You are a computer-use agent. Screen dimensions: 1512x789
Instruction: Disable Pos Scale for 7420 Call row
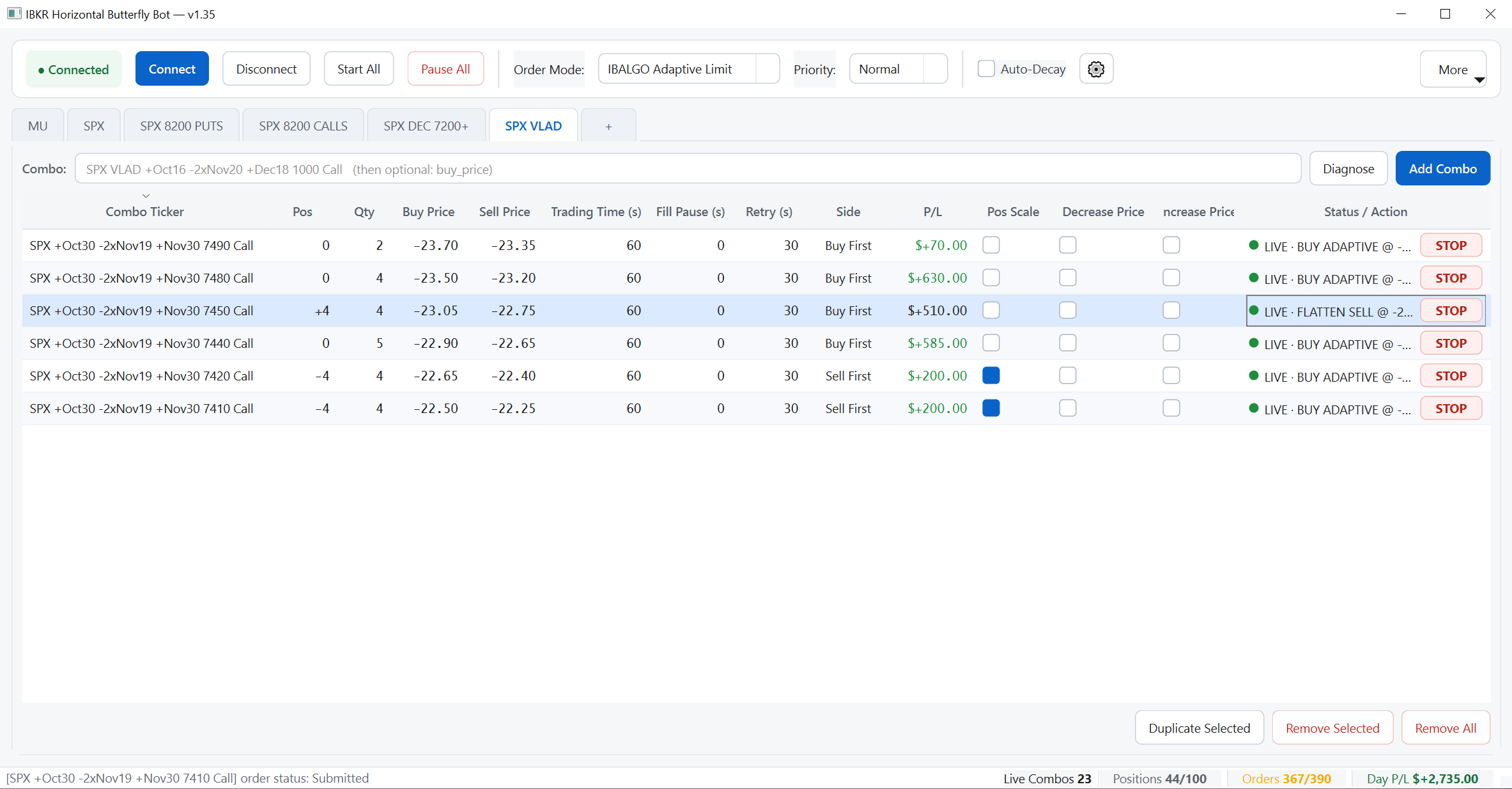click(991, 375)
